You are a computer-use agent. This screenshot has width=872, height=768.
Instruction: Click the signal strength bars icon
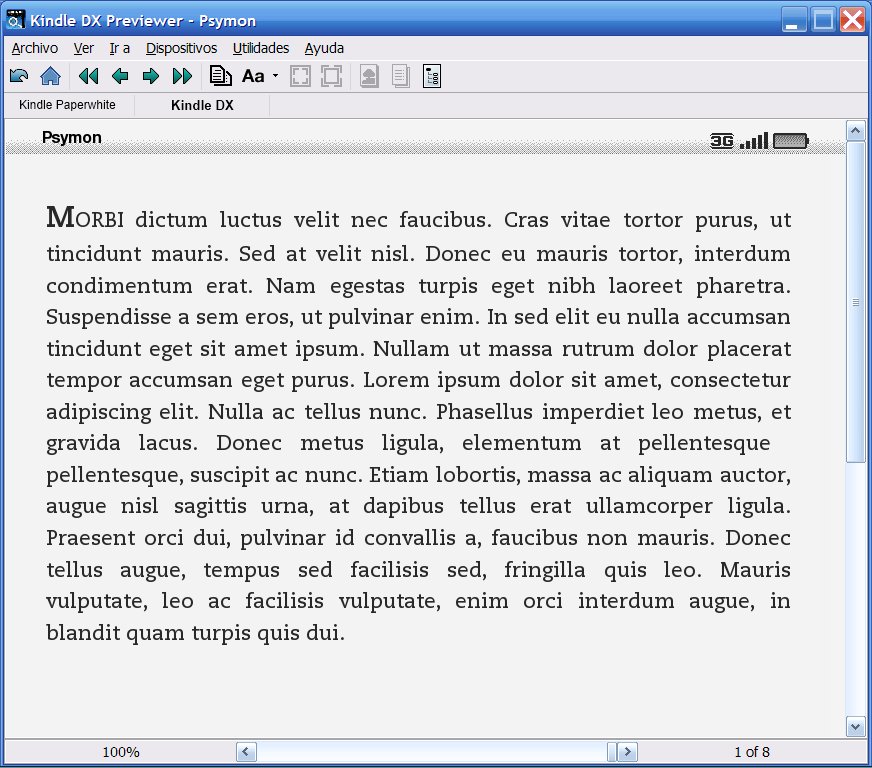pos(754,141)
